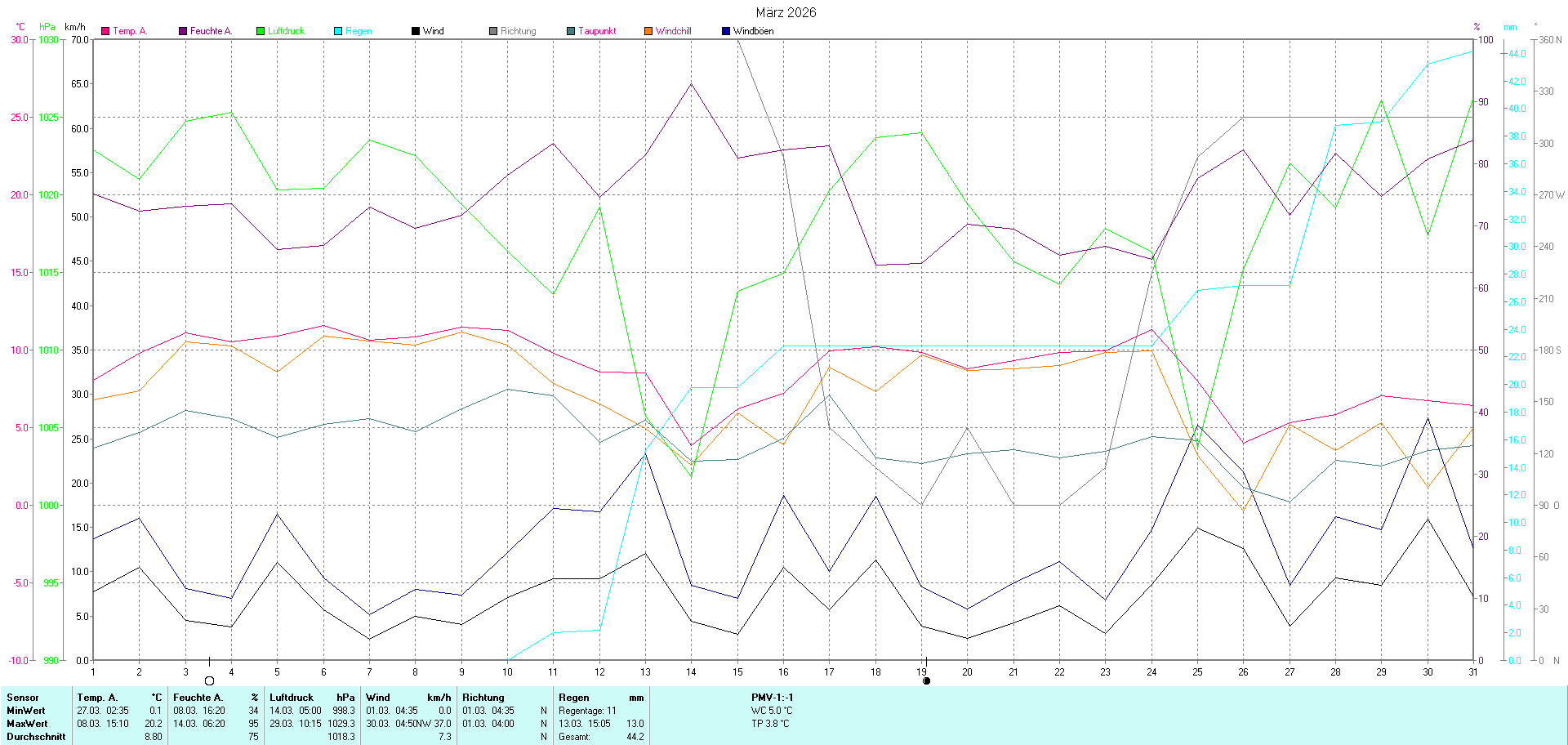Click the März 2026 chart title
This screenshot has height=745, width=1568.
point(786,12)
